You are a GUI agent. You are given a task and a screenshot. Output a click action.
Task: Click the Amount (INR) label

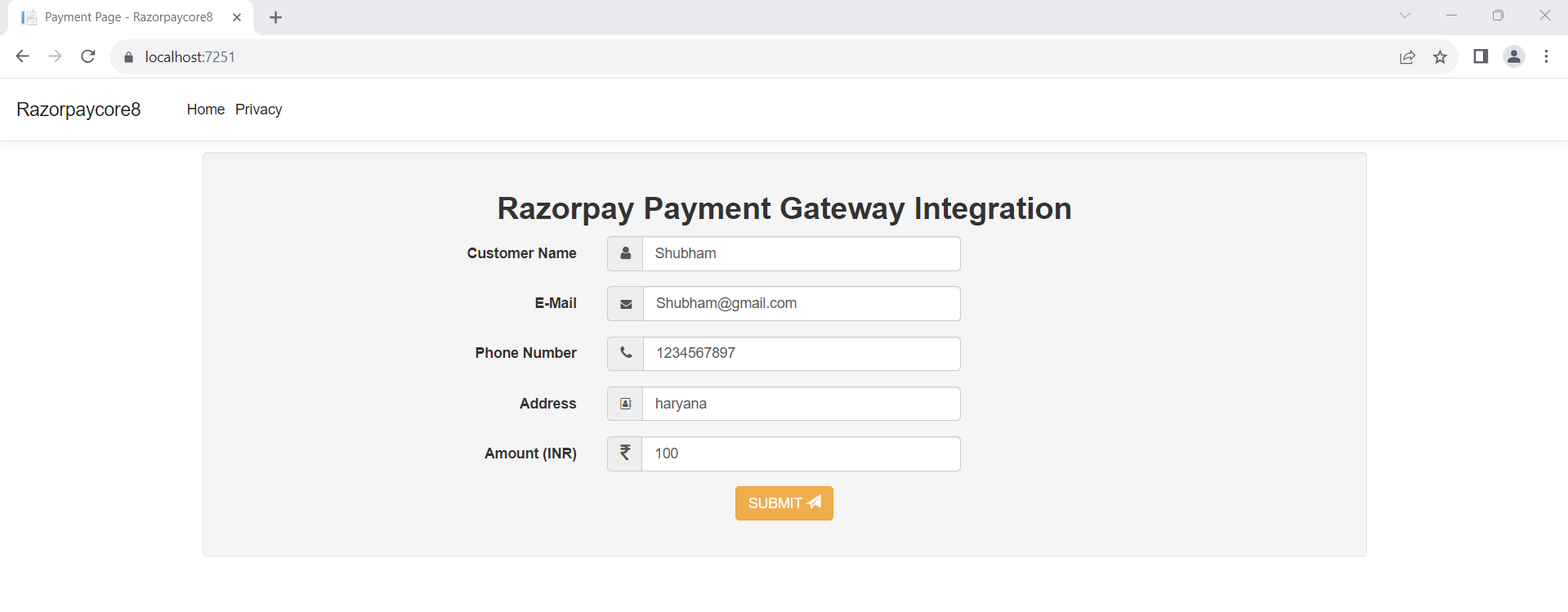(x=530, y=453)
